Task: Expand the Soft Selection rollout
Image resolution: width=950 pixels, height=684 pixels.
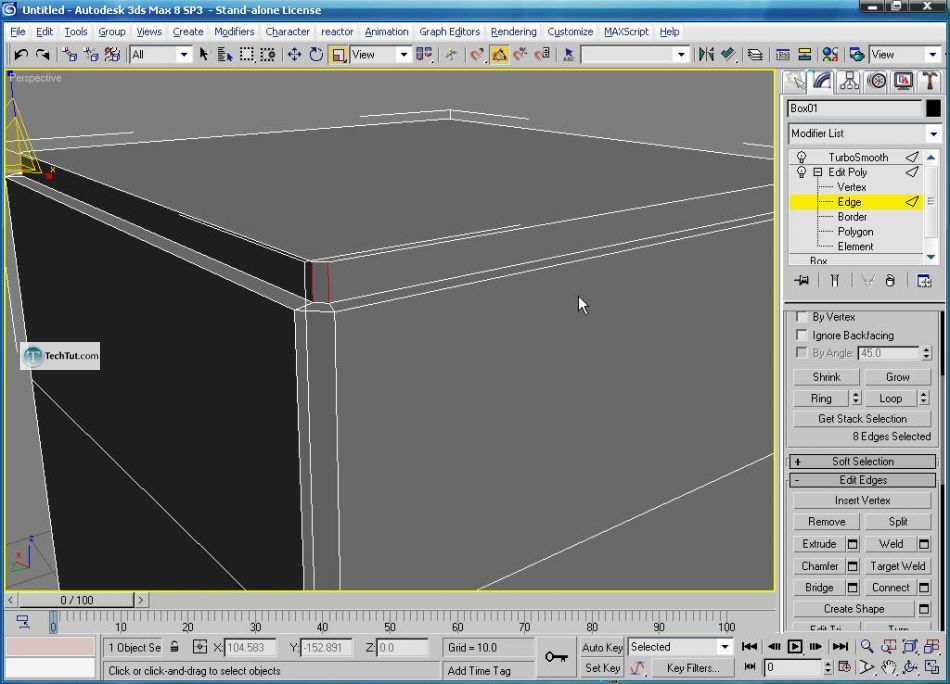Action: tap(863, 462)
